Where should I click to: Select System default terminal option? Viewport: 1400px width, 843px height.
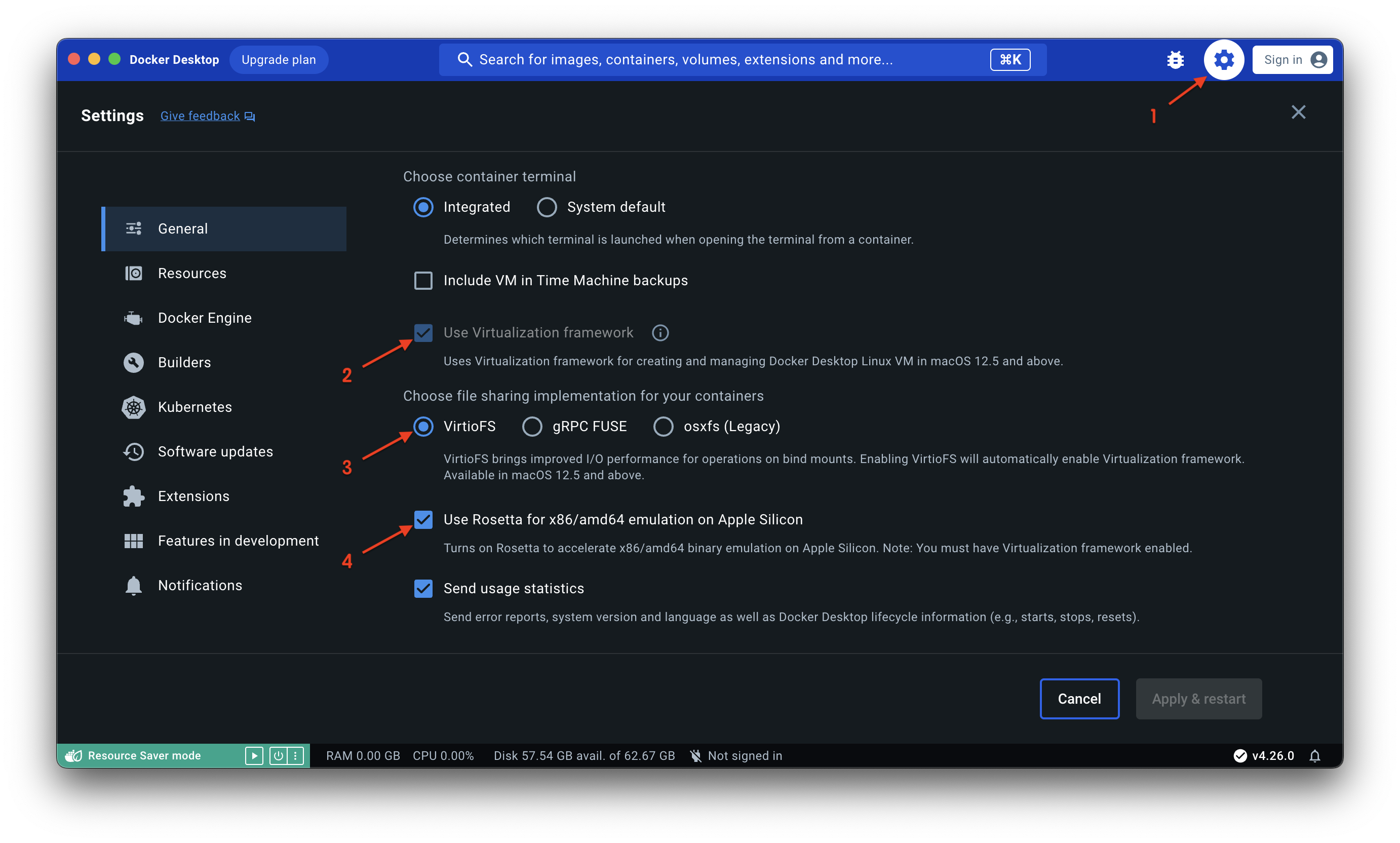547,207
